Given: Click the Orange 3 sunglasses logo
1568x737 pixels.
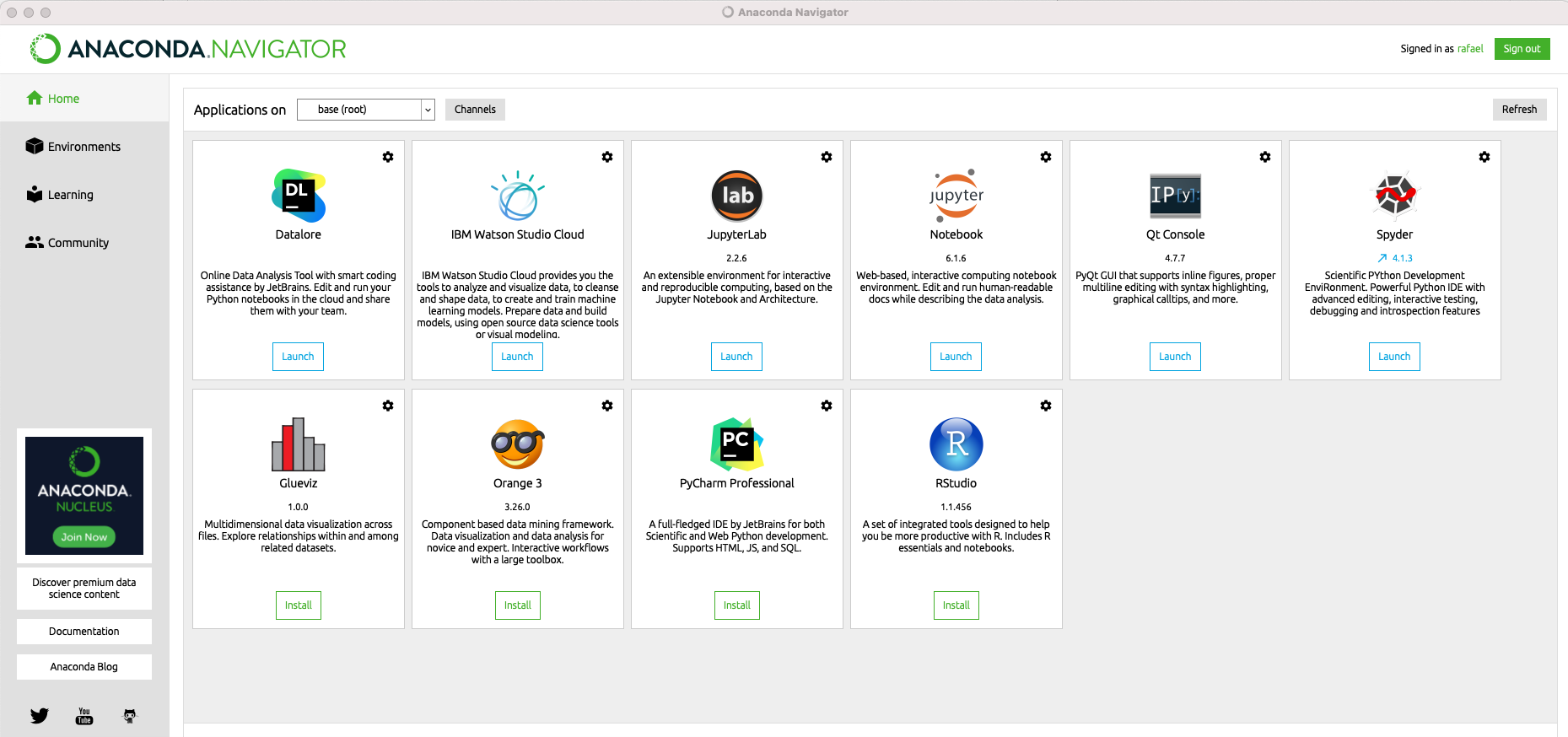Looking at the screenshot, I should click(x=518, y=444).
